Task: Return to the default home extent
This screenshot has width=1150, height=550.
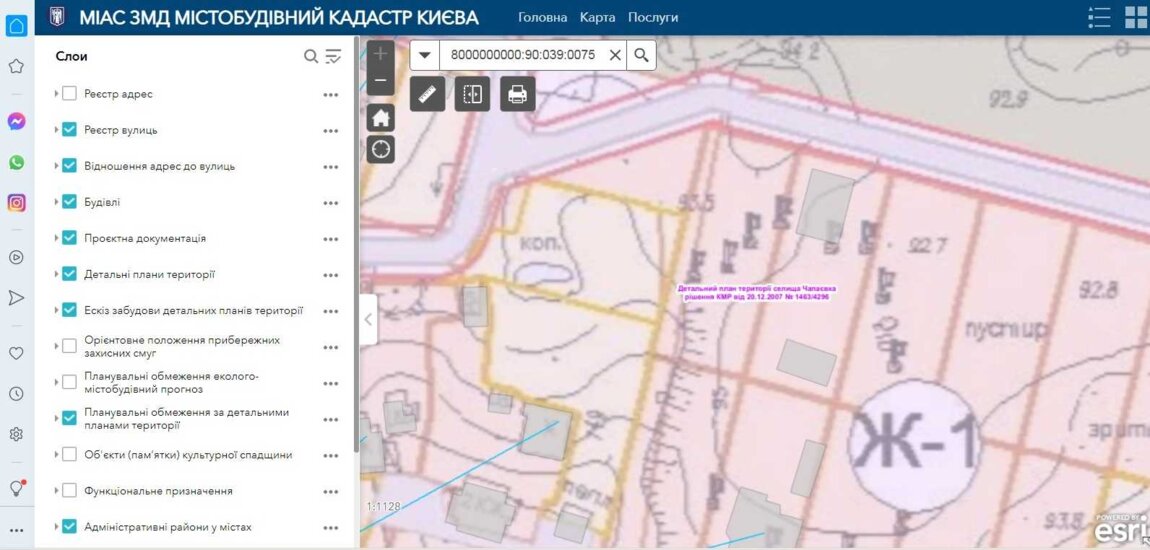Action: pos(380,118)
